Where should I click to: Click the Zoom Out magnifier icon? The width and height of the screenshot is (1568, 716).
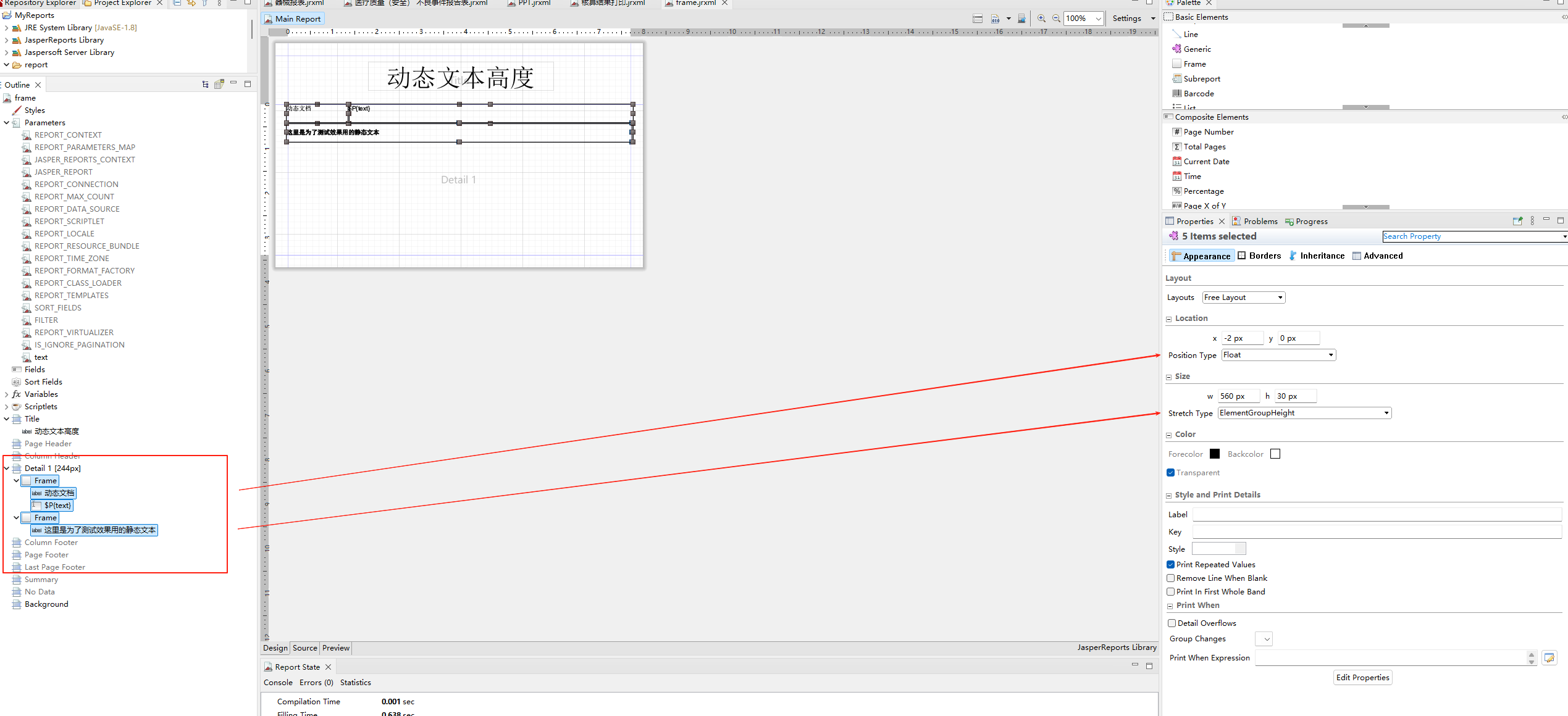click(1056, 19)
